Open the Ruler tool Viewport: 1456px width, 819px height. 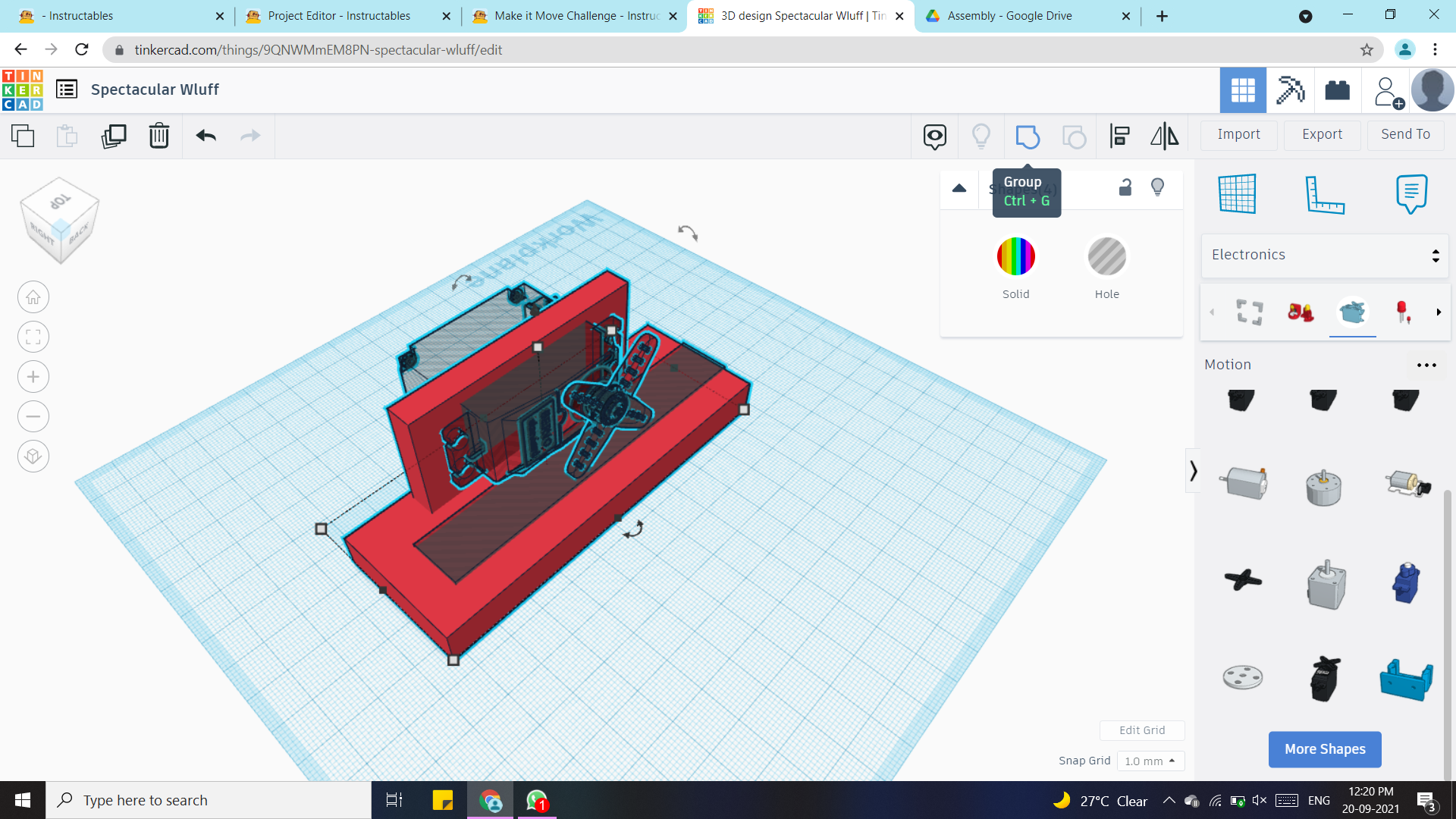tap(1324, 195)
